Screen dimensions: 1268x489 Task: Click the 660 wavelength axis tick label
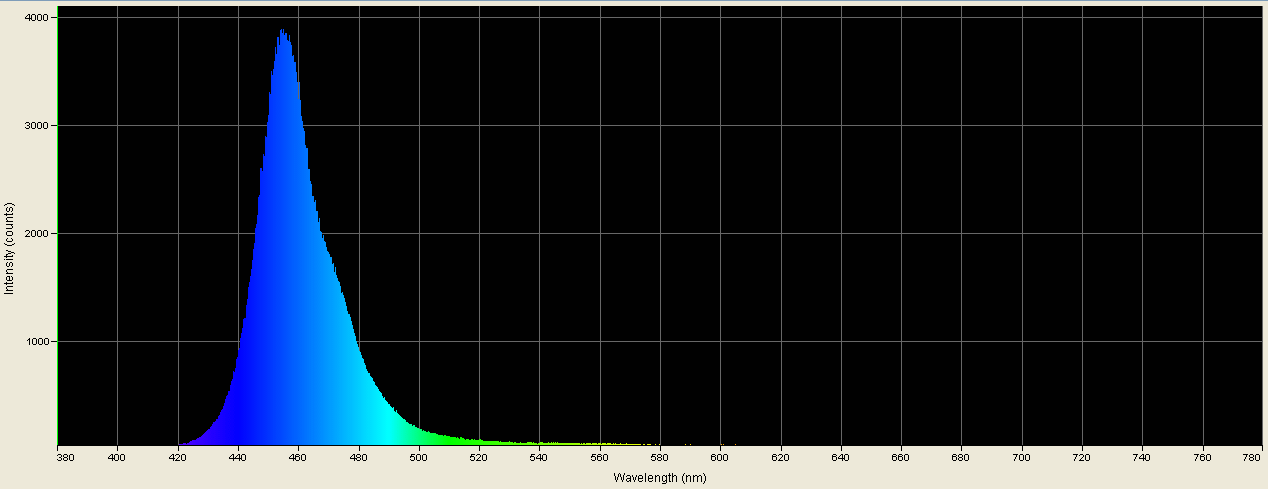901,458
